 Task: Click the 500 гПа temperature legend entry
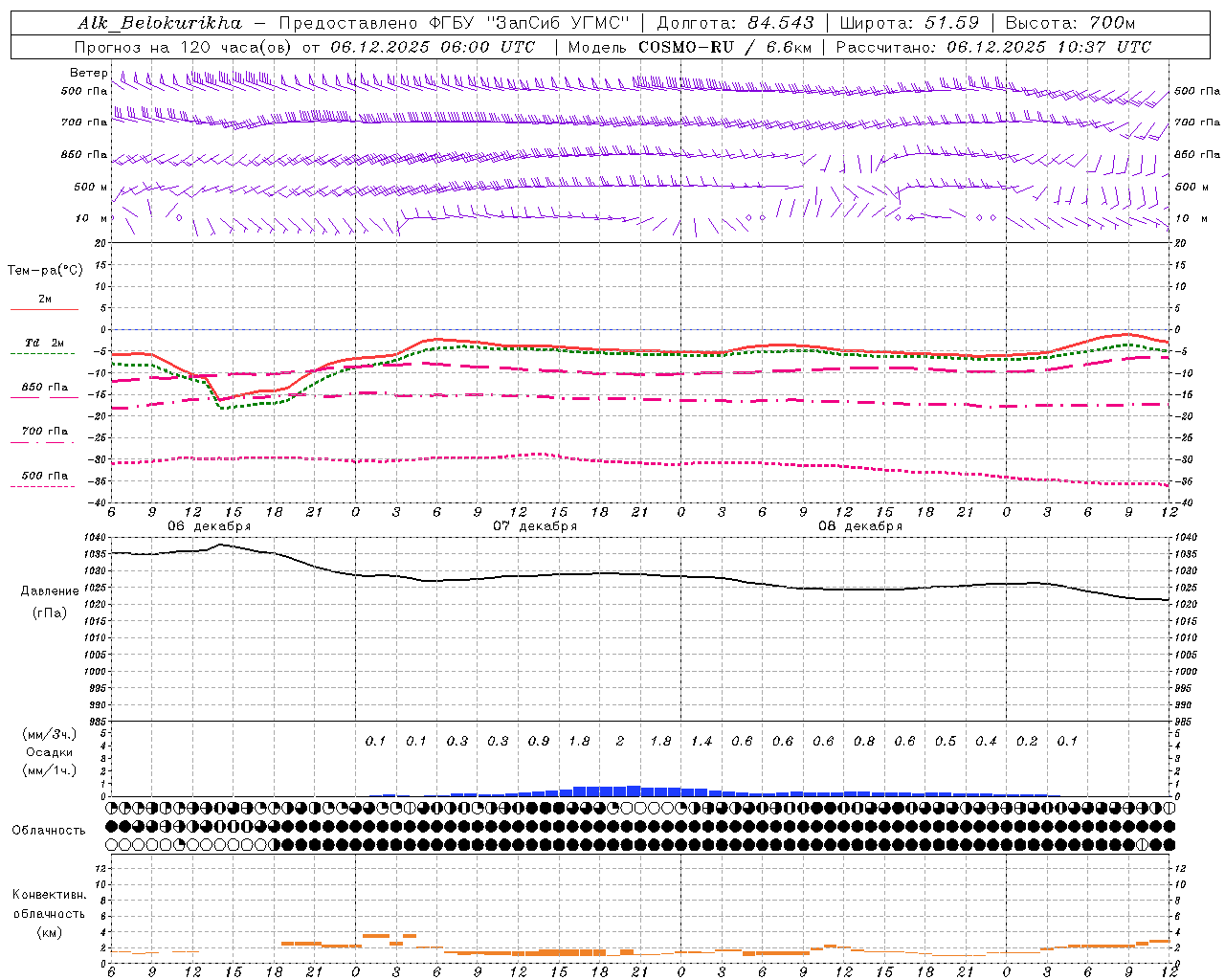point(45,476)
